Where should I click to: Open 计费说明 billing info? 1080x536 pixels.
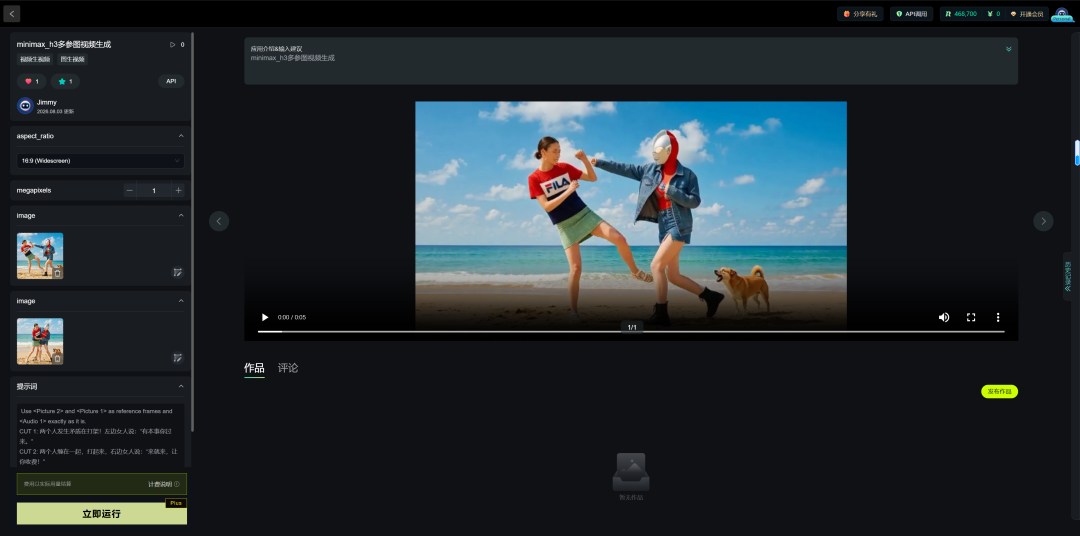[x=163, y=484]
